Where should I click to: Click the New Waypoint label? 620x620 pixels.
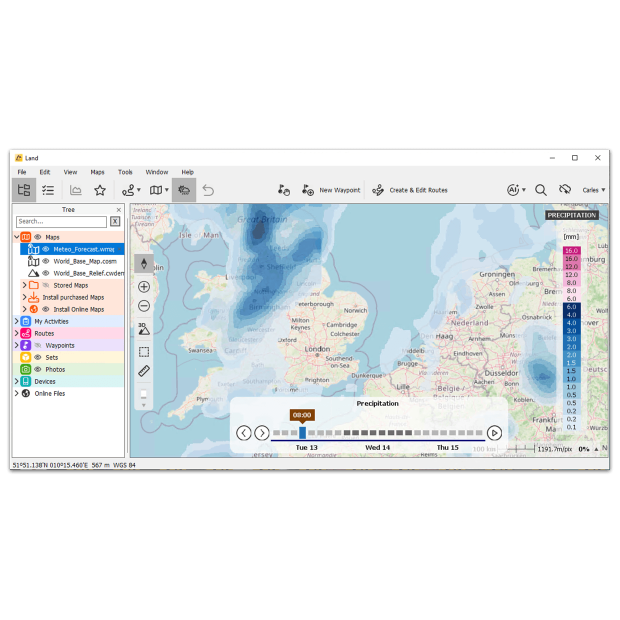[340, 190]
